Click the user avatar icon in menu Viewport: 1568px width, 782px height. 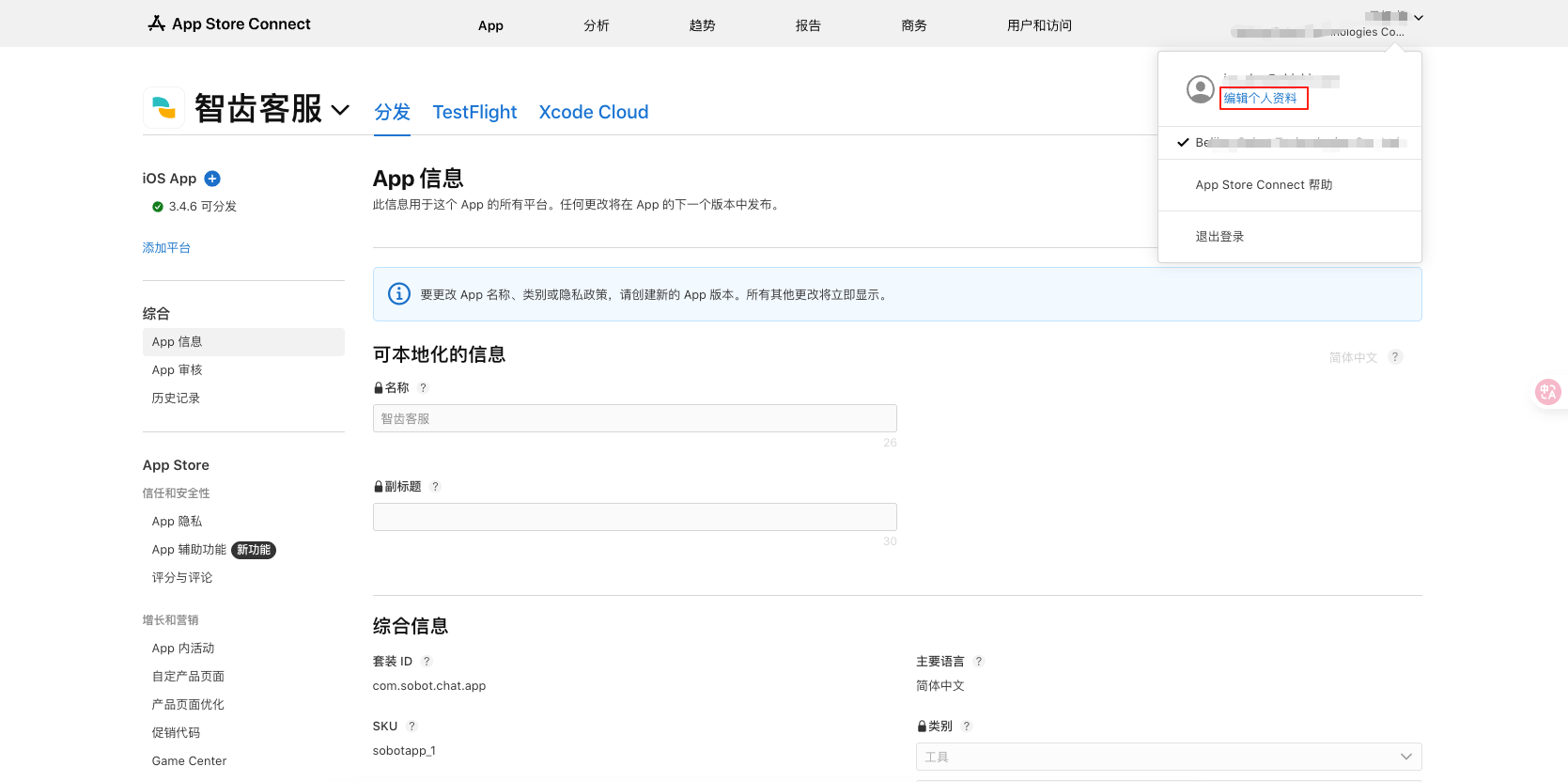pyautogui.click(x=1201, y=89)
